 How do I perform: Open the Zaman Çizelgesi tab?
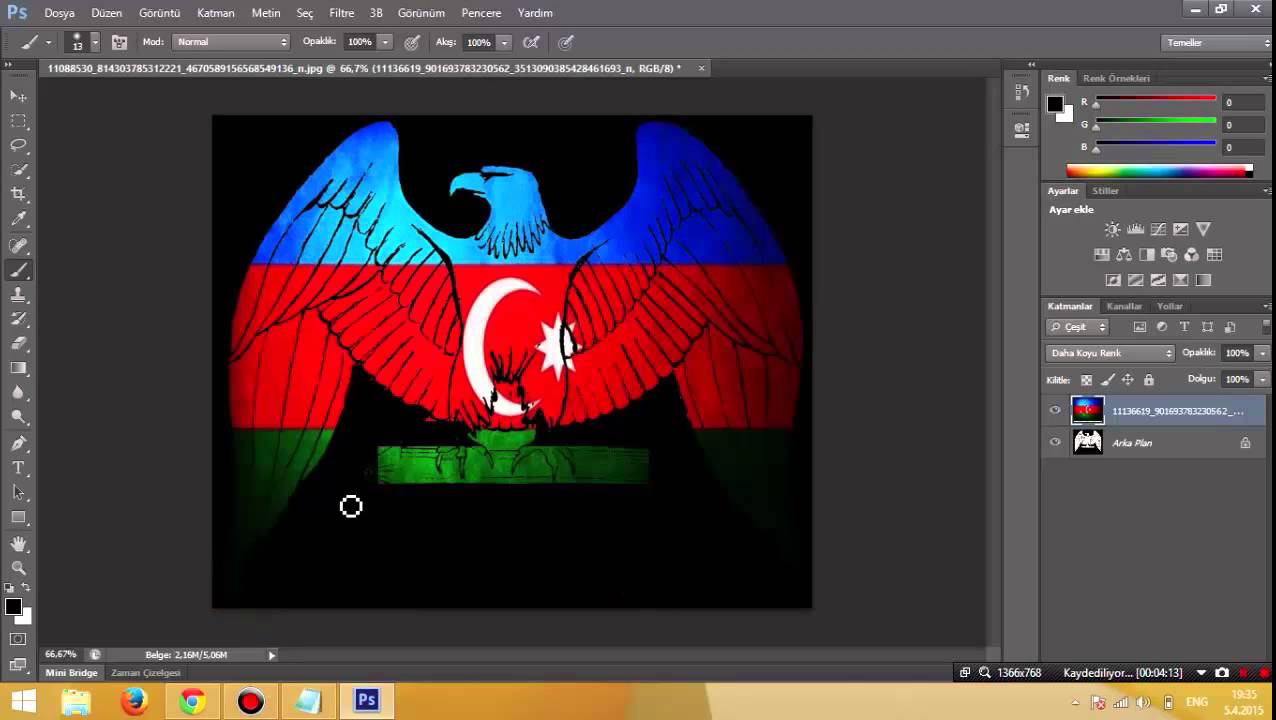pos(146,673)
